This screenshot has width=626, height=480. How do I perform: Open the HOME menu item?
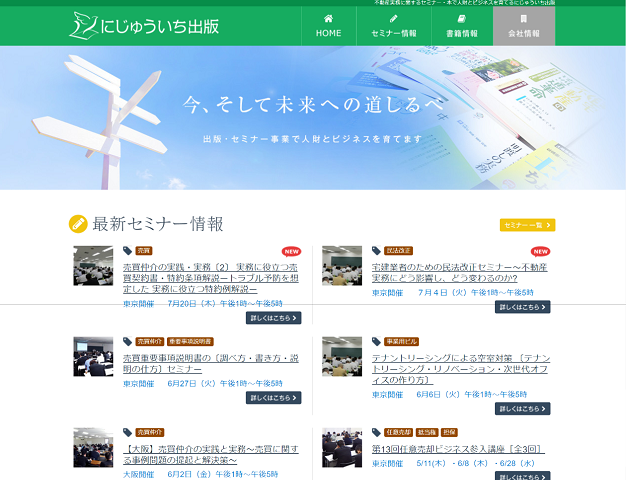coord(329,26)
